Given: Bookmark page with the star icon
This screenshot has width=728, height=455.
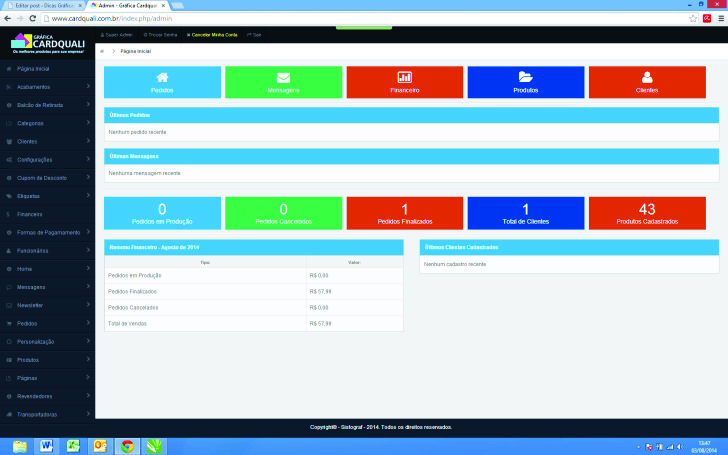Looking at the screenshot, I should [x=693, y=18].
